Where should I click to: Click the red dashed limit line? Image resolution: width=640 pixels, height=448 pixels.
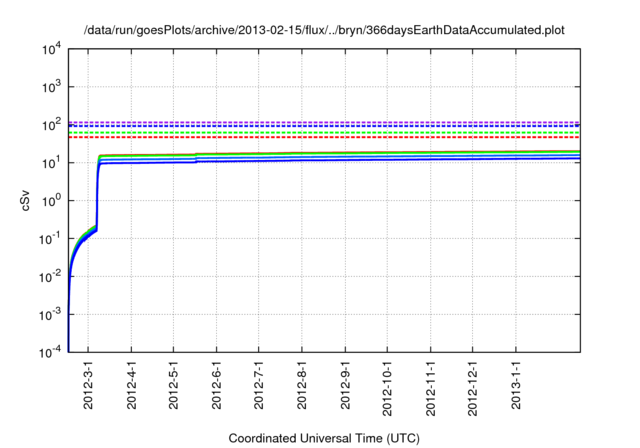[324, 137]
